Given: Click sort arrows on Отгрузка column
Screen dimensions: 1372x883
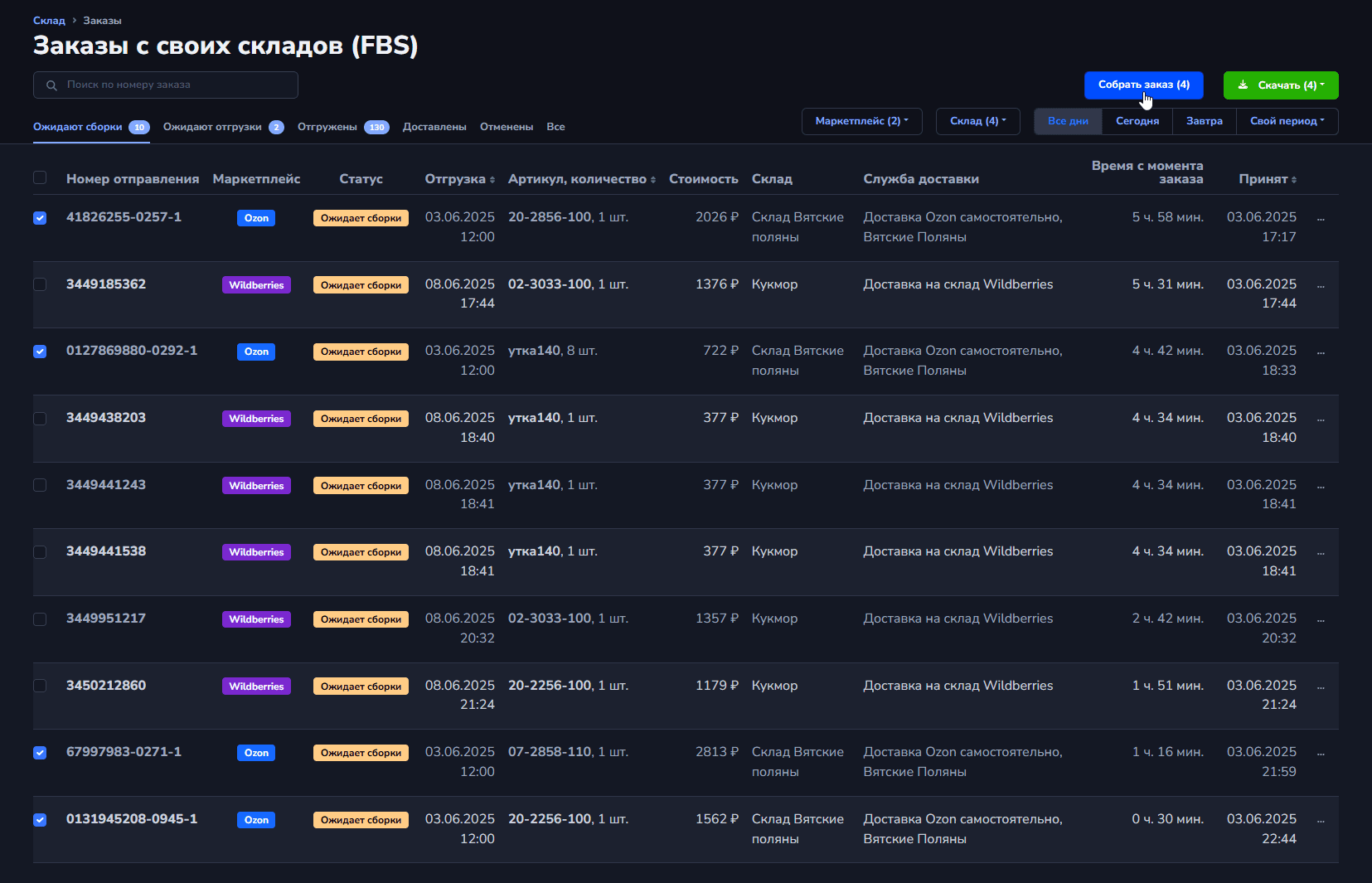Looking at the screenshot, I should click(492, 180).
